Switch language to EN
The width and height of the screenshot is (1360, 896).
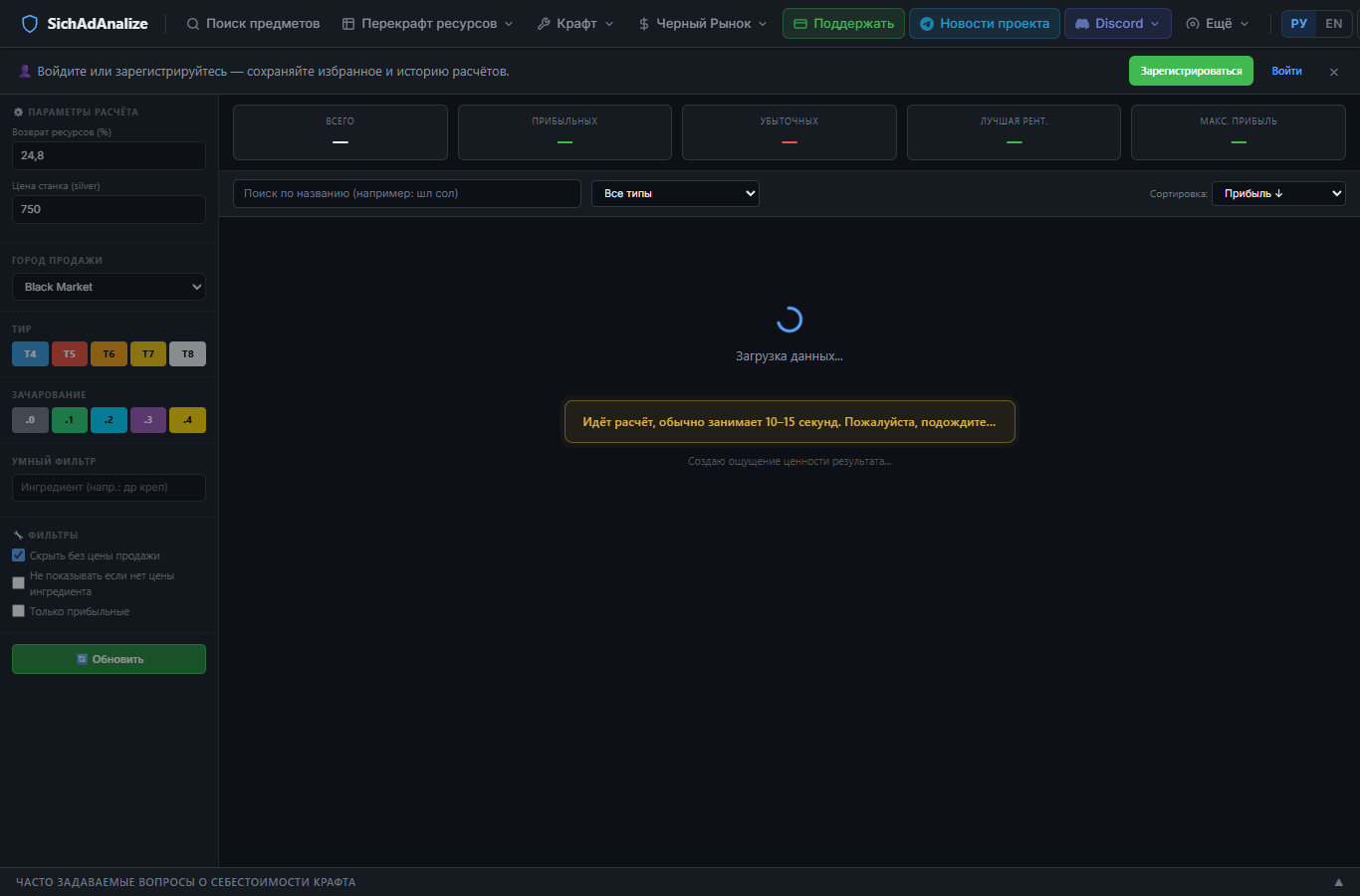point(1334,24)
